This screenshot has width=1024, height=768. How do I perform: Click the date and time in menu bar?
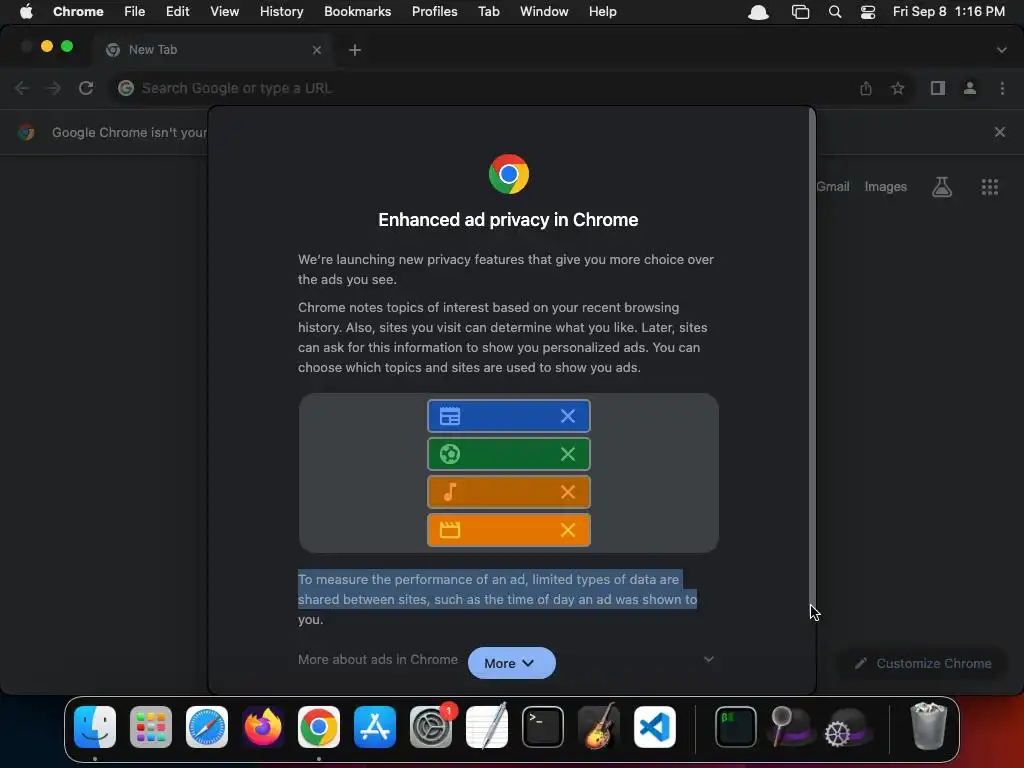(948, 12)
